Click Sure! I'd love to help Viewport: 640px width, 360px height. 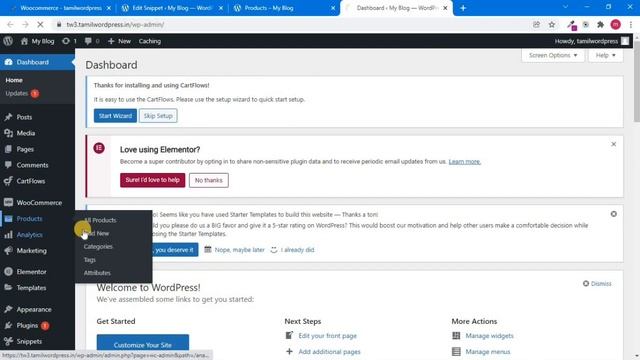[x=152, y=180]
